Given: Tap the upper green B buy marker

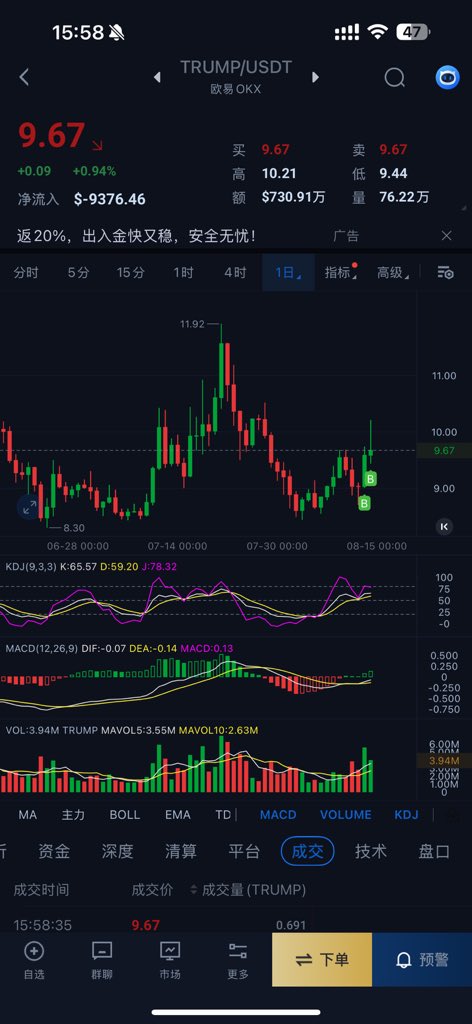Looking at the screenshot, I should 371,479.
